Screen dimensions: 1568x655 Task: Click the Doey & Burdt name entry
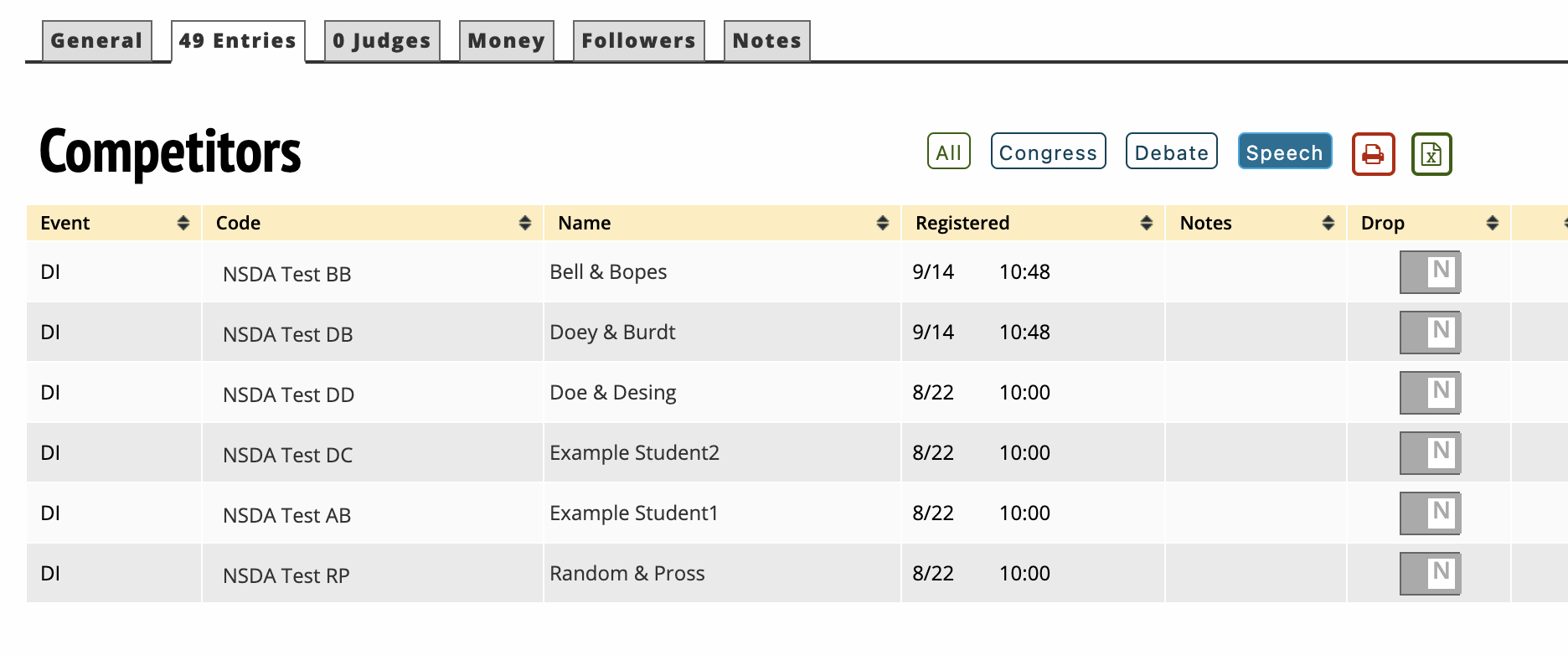pos(612,333)
